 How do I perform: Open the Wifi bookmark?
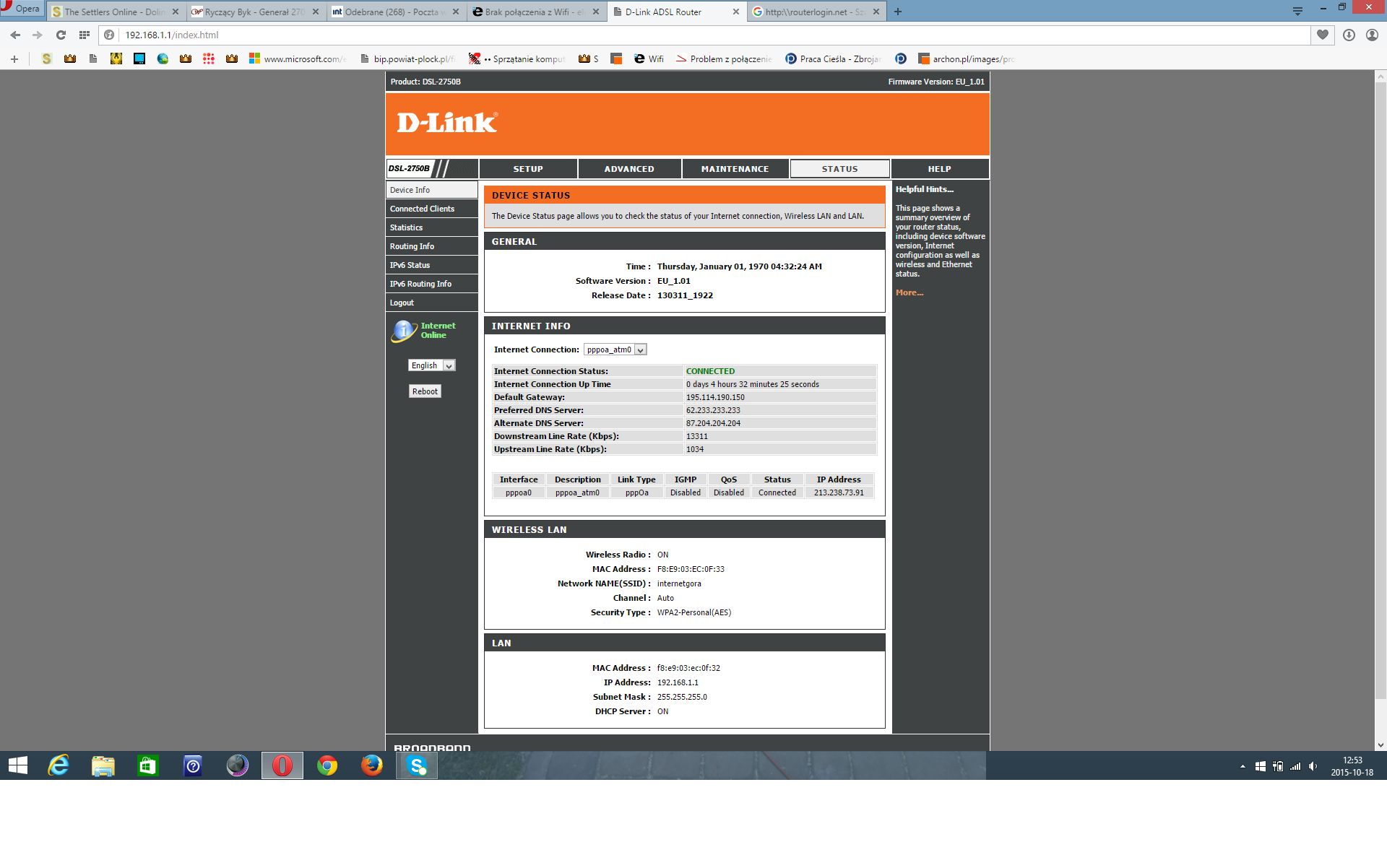(x=649, y=59)
